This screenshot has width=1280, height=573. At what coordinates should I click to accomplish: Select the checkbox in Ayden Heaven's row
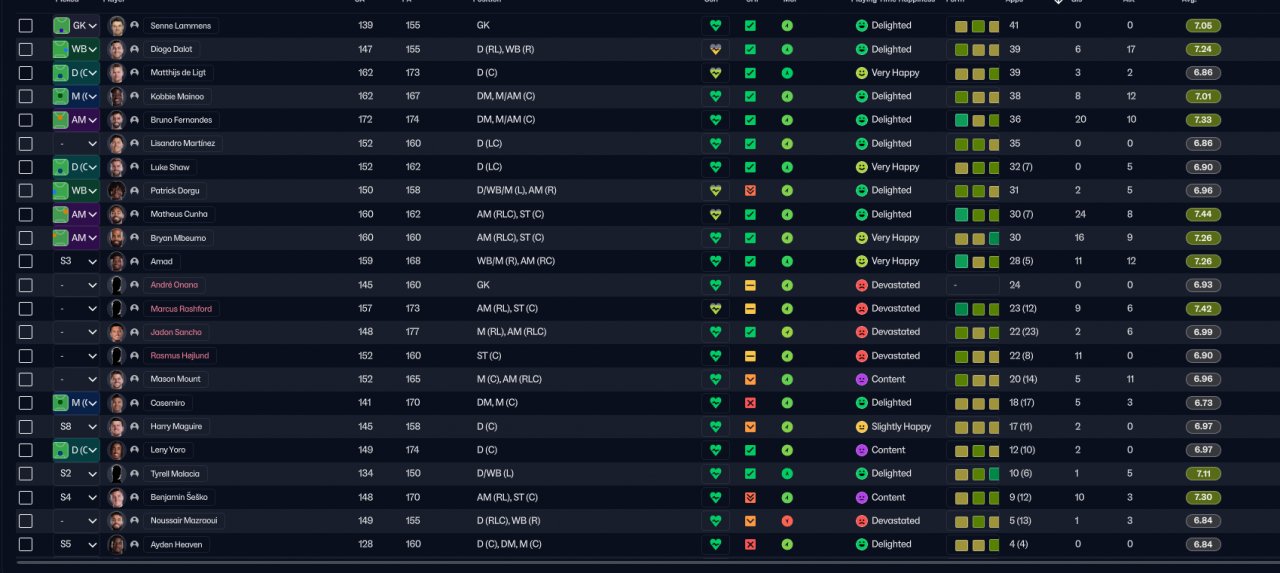point(26,544)
